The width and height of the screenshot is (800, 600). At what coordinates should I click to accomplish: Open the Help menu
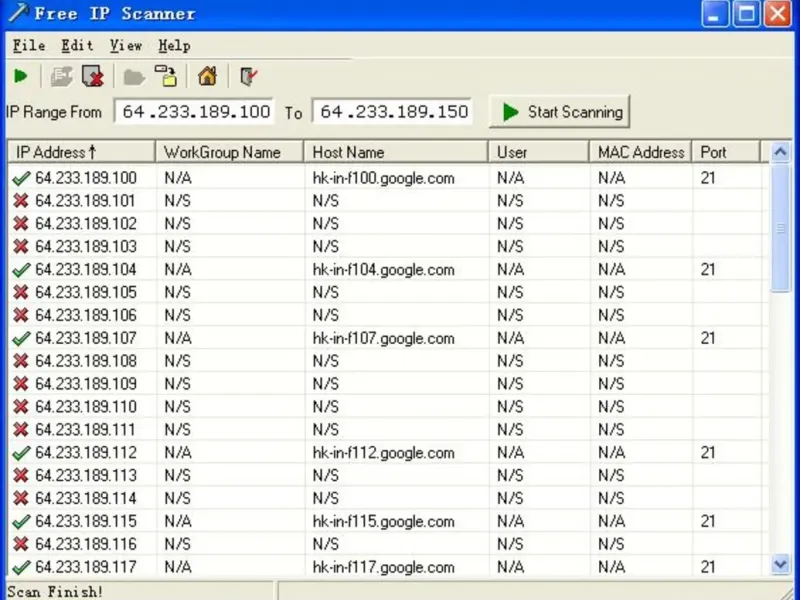tap(174, 45)
